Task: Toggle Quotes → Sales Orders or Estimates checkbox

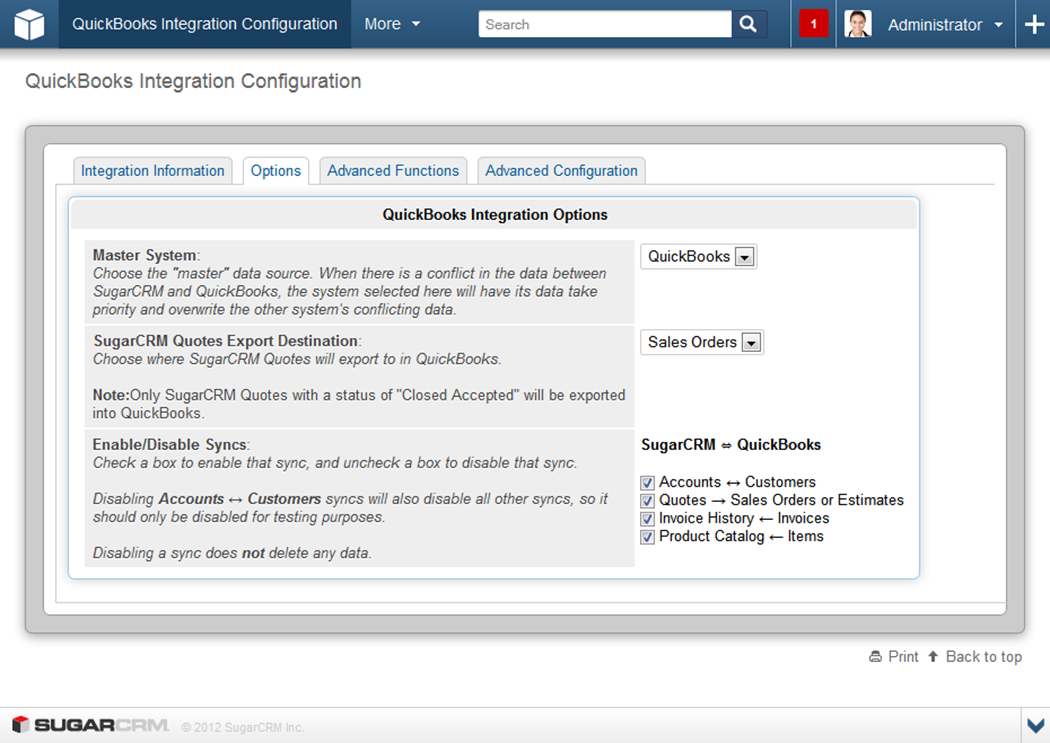Action: pos(647,501)
